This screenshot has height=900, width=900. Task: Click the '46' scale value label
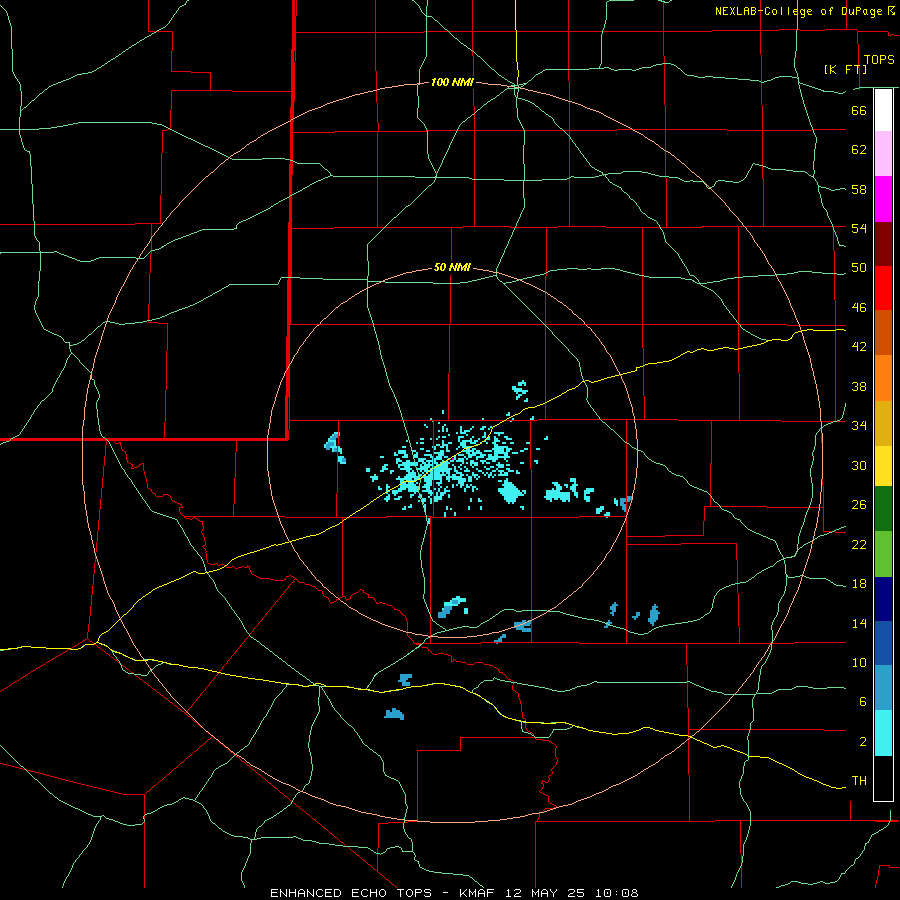click(x=859, y=308)
